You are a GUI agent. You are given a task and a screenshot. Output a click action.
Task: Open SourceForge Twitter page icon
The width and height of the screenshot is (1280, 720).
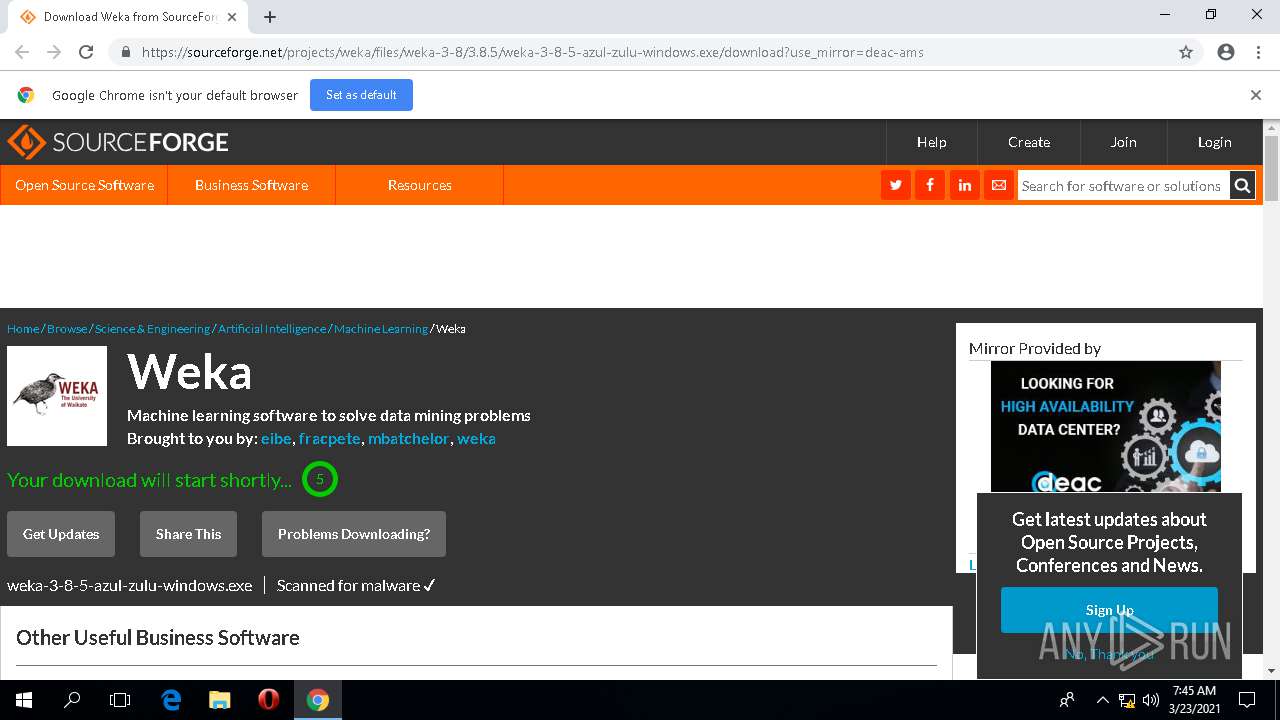(896, 185)
